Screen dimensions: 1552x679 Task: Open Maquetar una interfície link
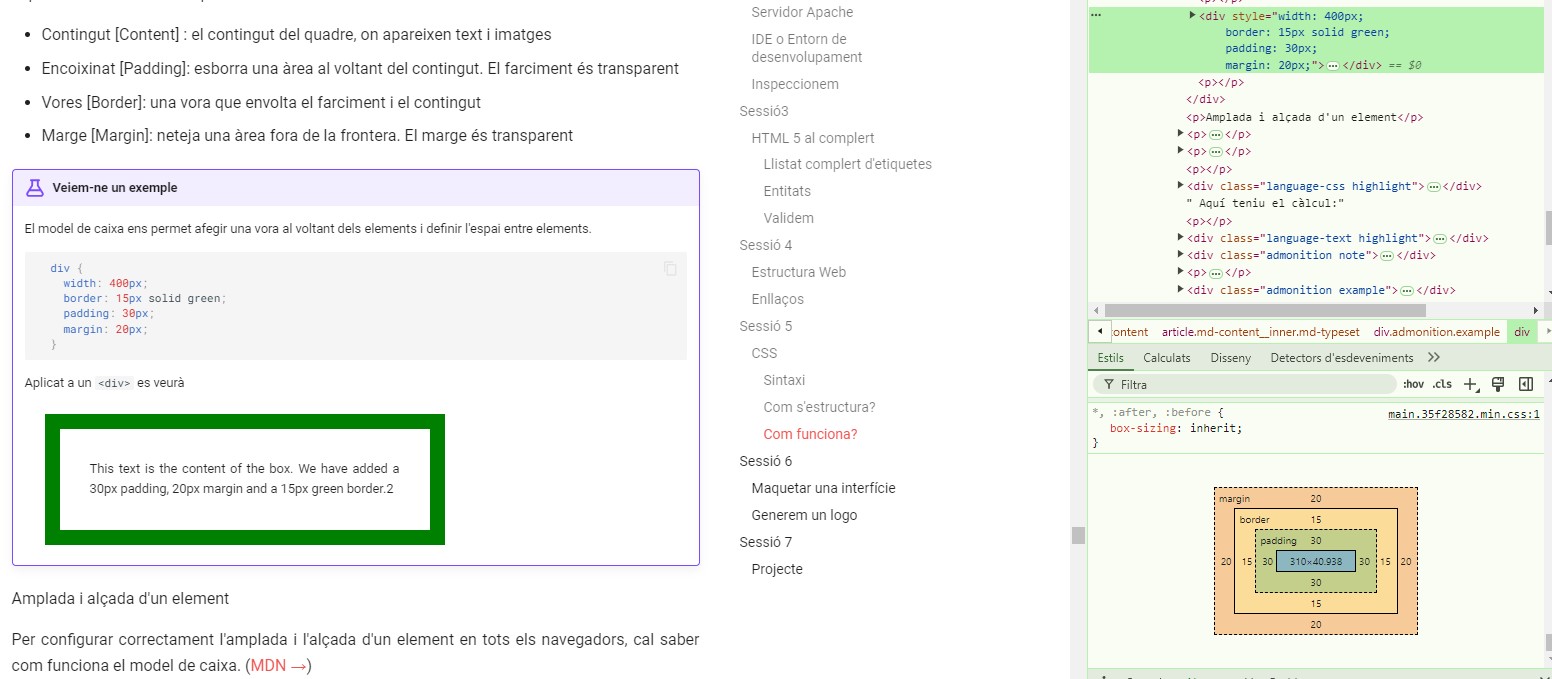823,488
